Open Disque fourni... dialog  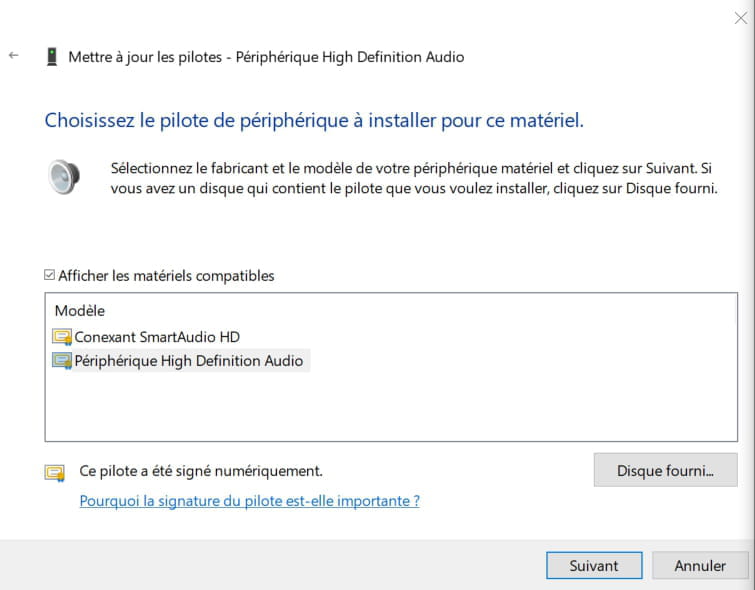tap(665, 470)
